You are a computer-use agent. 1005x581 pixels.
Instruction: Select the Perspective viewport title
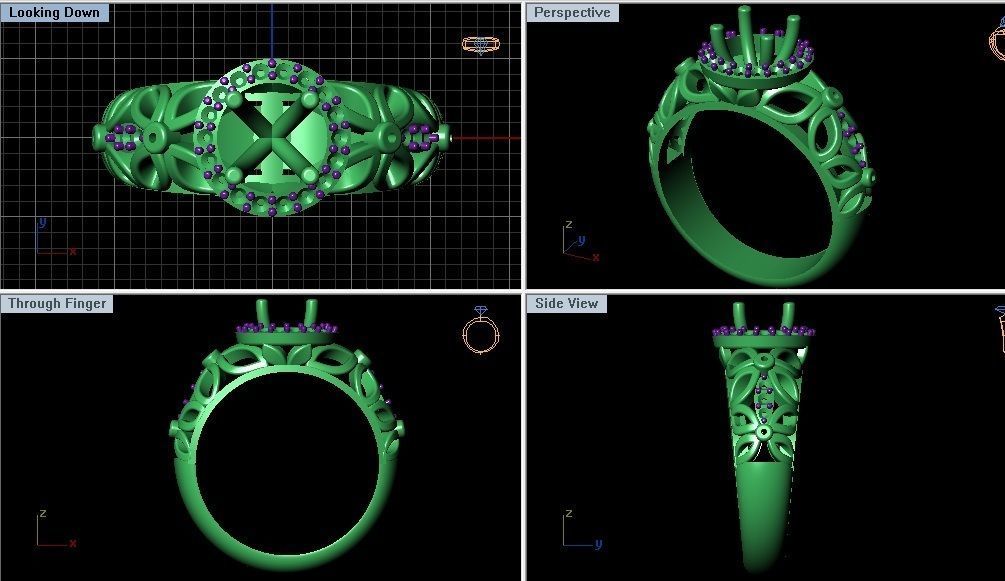click(x=572, y=12)
